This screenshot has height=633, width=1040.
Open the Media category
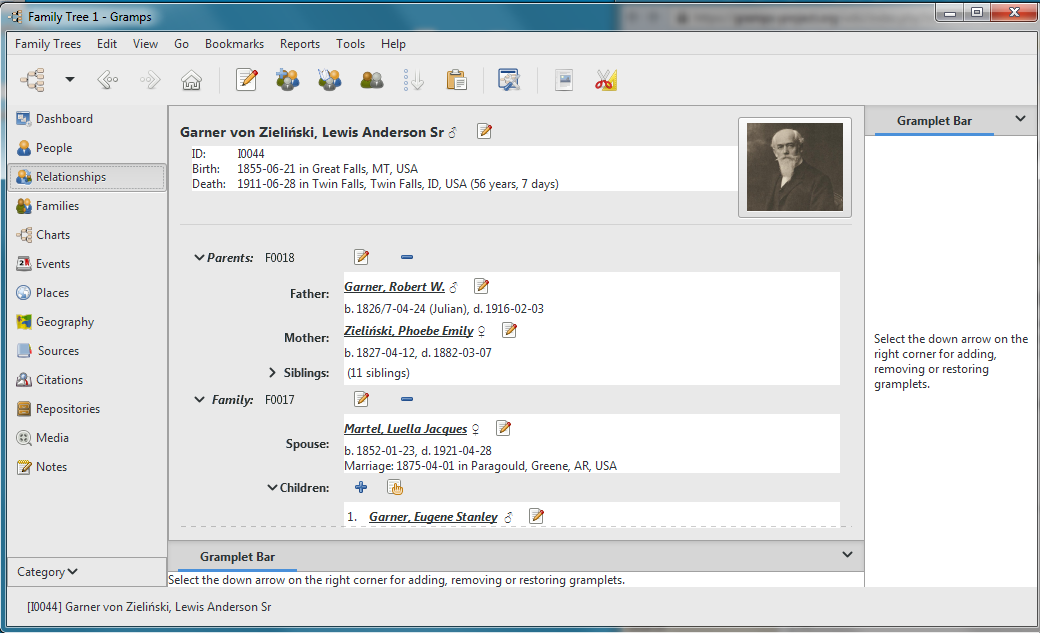(x=87, y=438)
